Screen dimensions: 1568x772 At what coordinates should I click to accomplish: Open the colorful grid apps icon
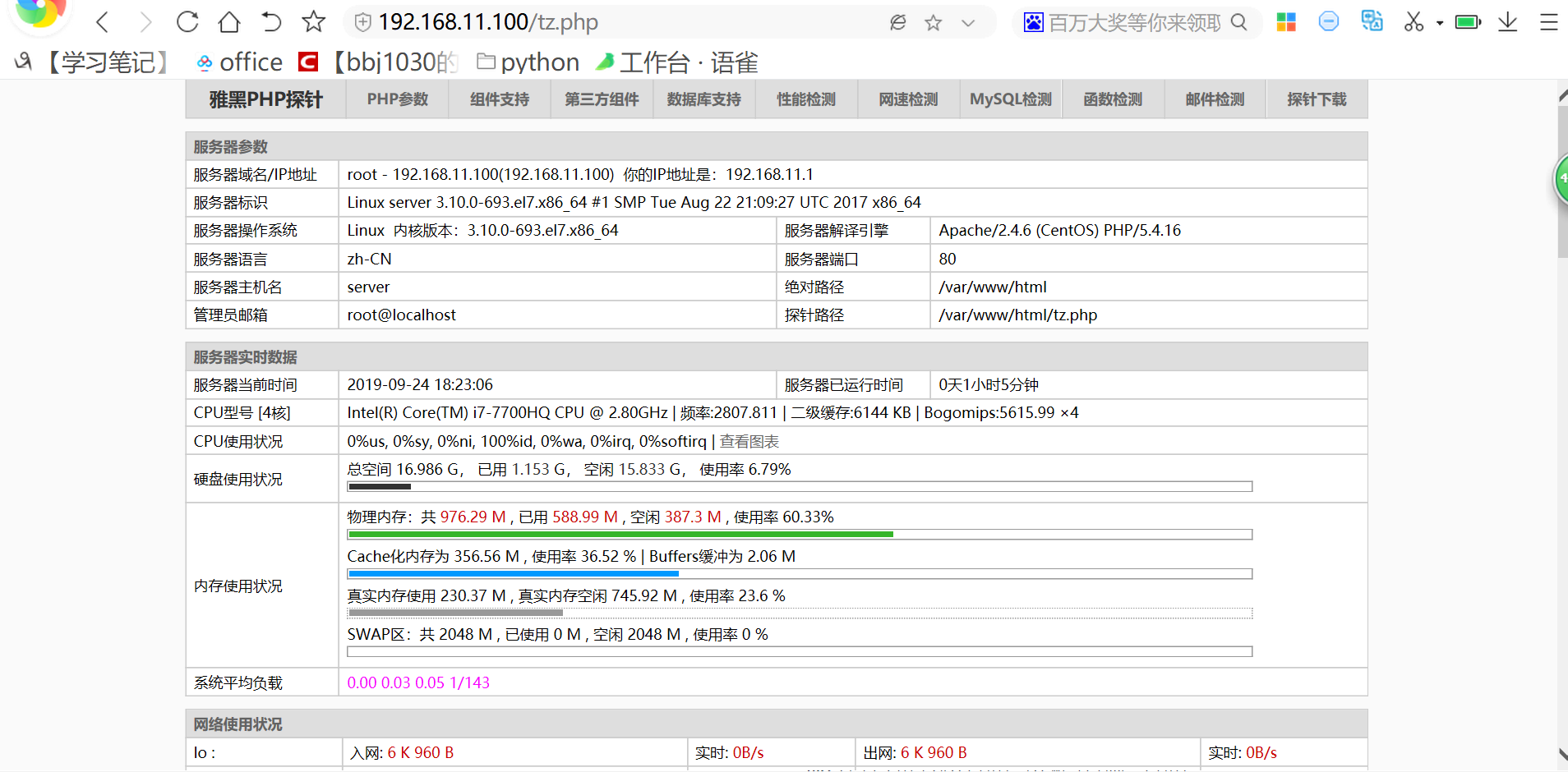(1286, 22)
